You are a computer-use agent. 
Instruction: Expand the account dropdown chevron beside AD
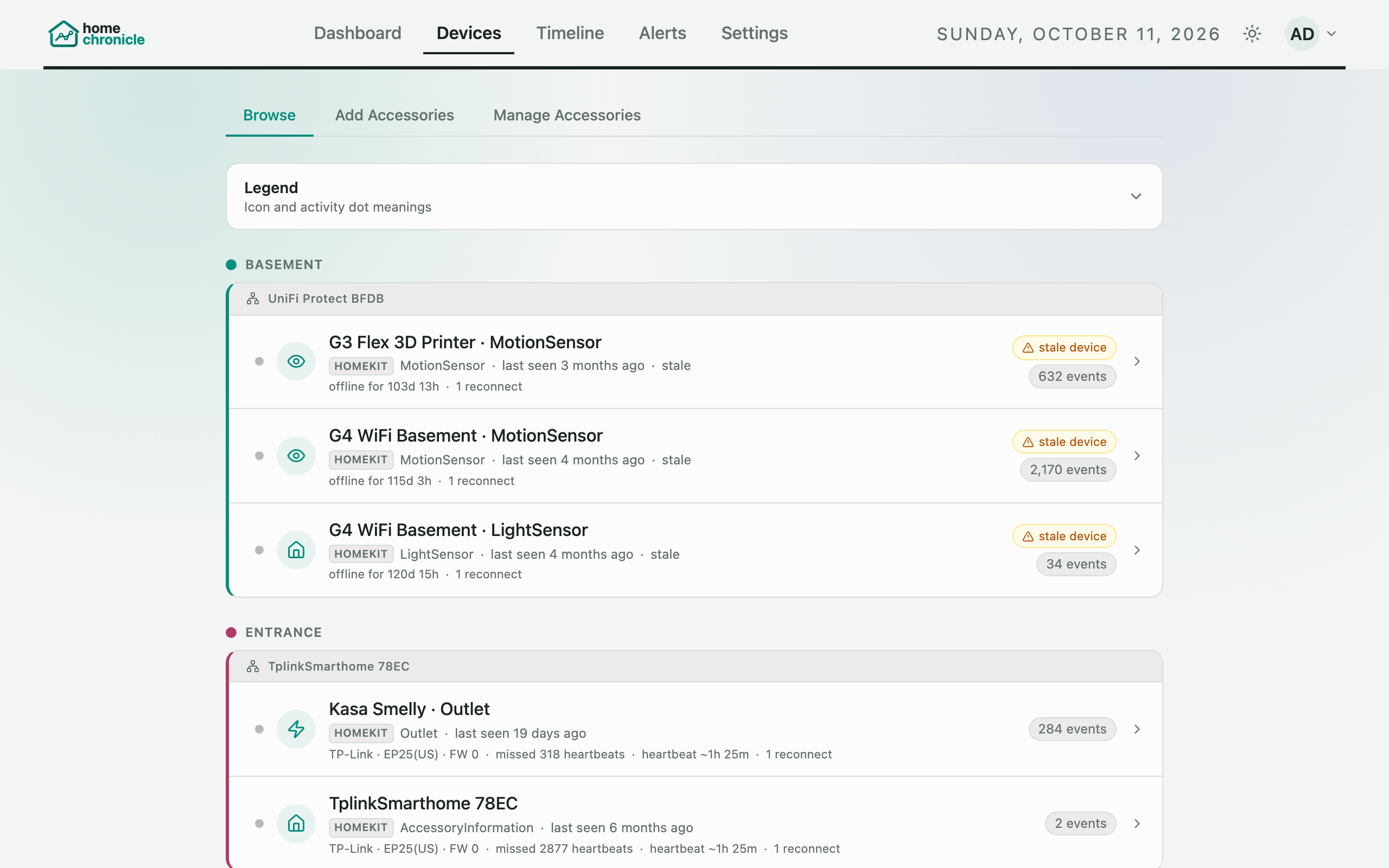1331,34
